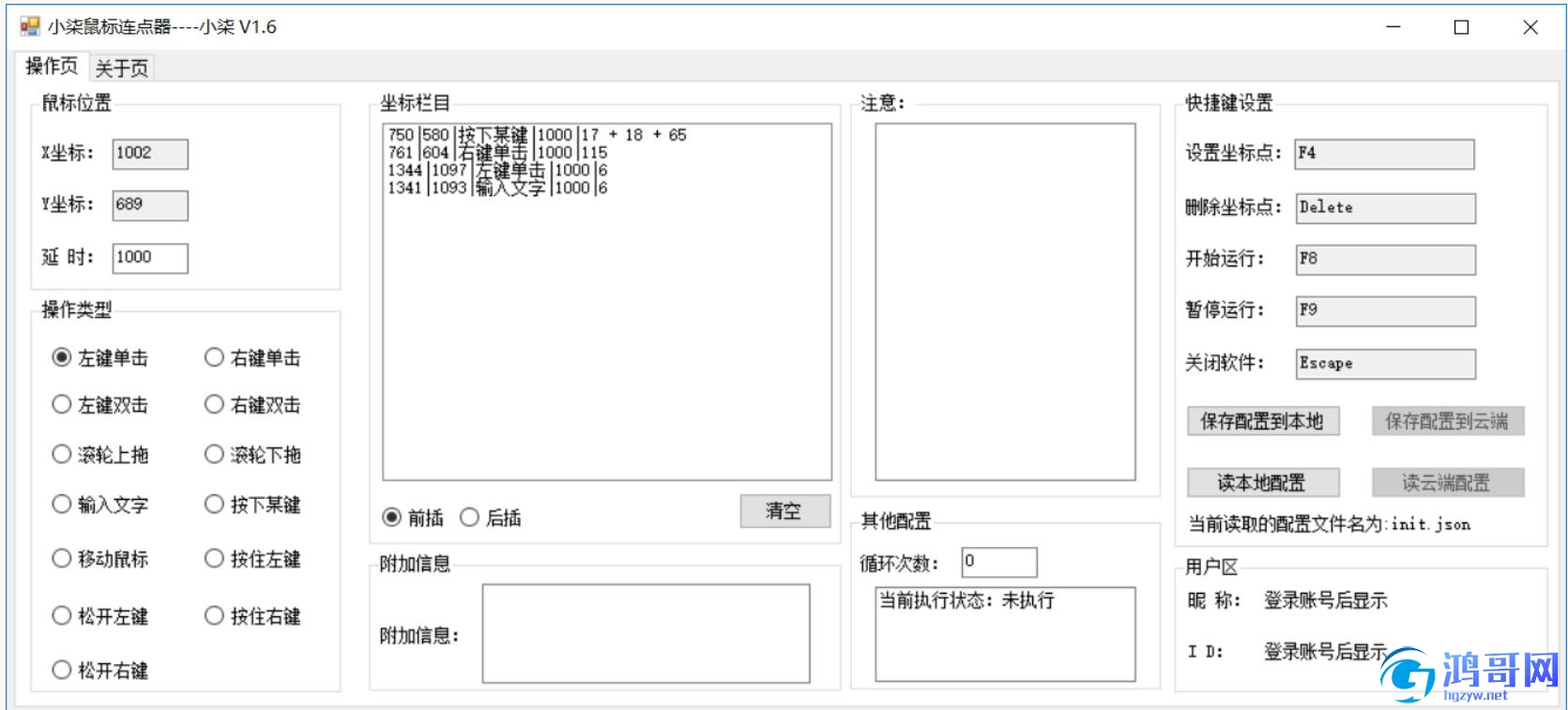Click the app icon in title bar
This screenshot has width=1568, height=710.
30,26
